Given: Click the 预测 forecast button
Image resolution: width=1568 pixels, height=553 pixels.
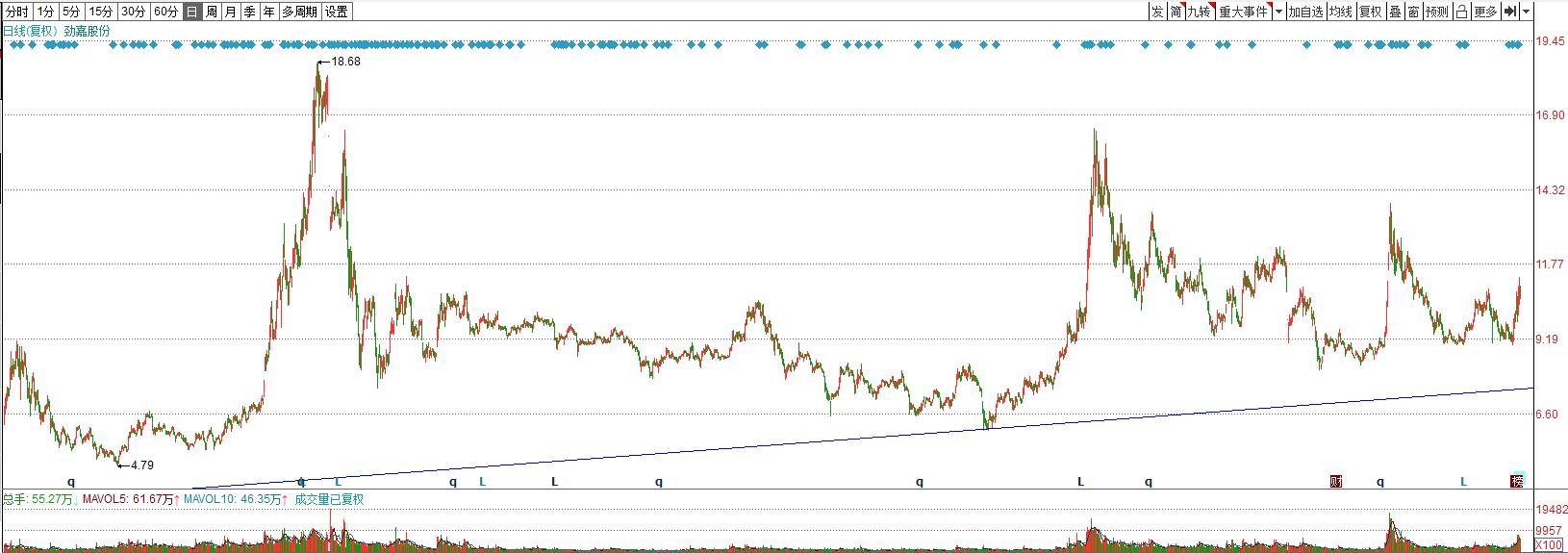Looking at the screenshot, I should pyautogui.click(x=1437, y=12).
